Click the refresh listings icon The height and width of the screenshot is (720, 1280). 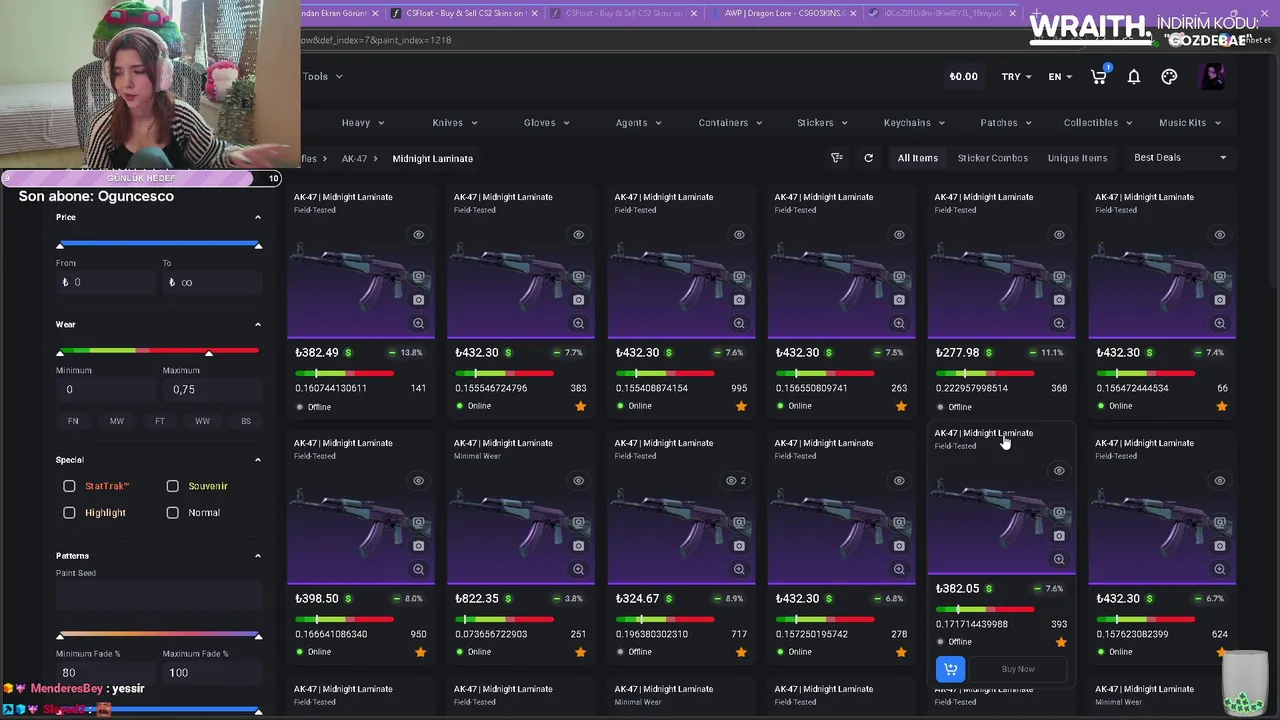(x=868, y=158)
